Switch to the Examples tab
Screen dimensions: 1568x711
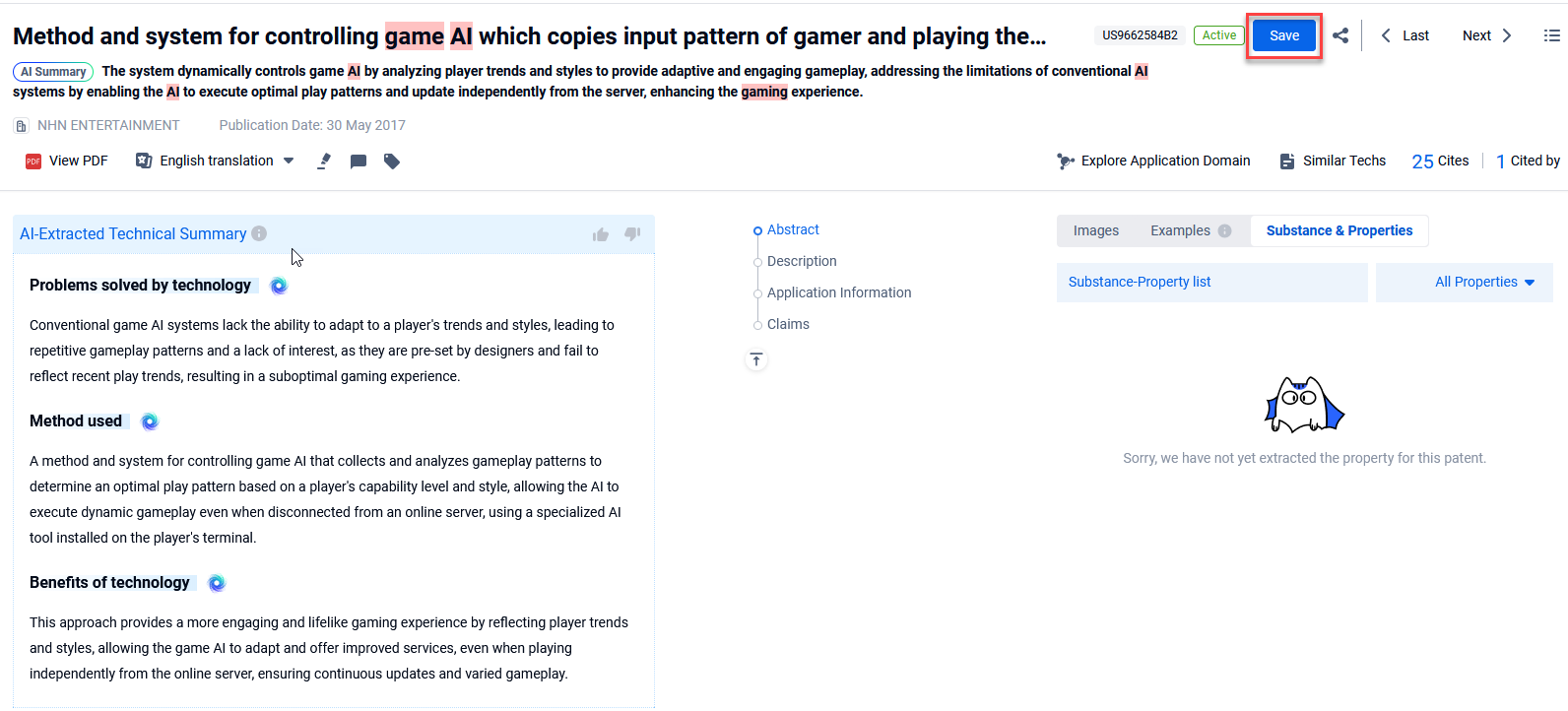tap(1180, 230)
